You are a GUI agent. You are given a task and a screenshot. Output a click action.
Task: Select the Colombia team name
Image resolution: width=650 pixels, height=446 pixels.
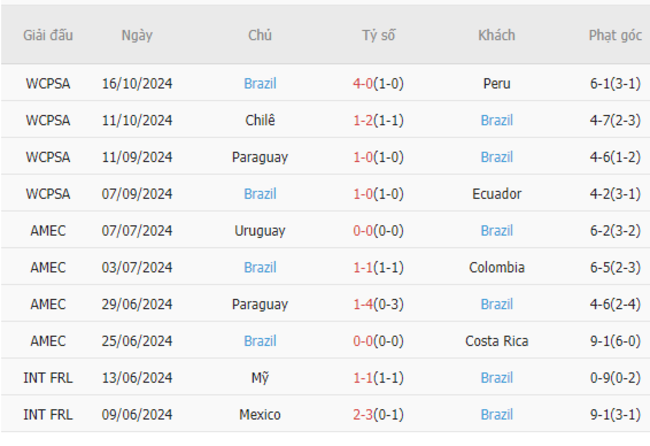click(497, 267)
